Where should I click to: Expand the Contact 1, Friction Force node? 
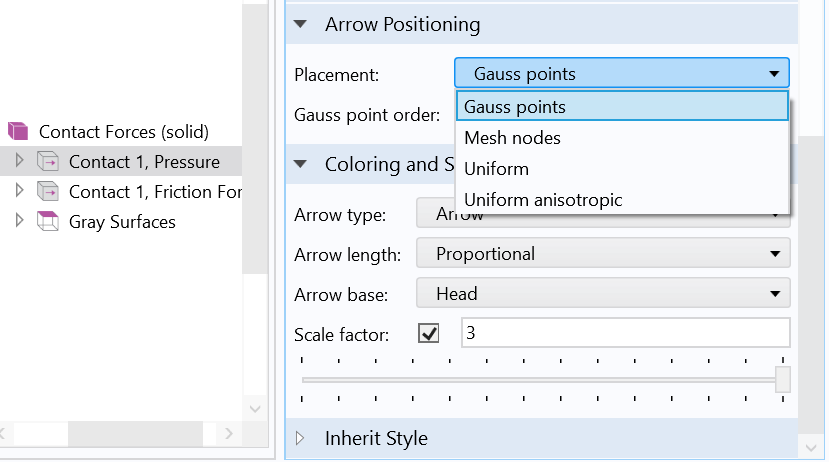tap(18, 191)
